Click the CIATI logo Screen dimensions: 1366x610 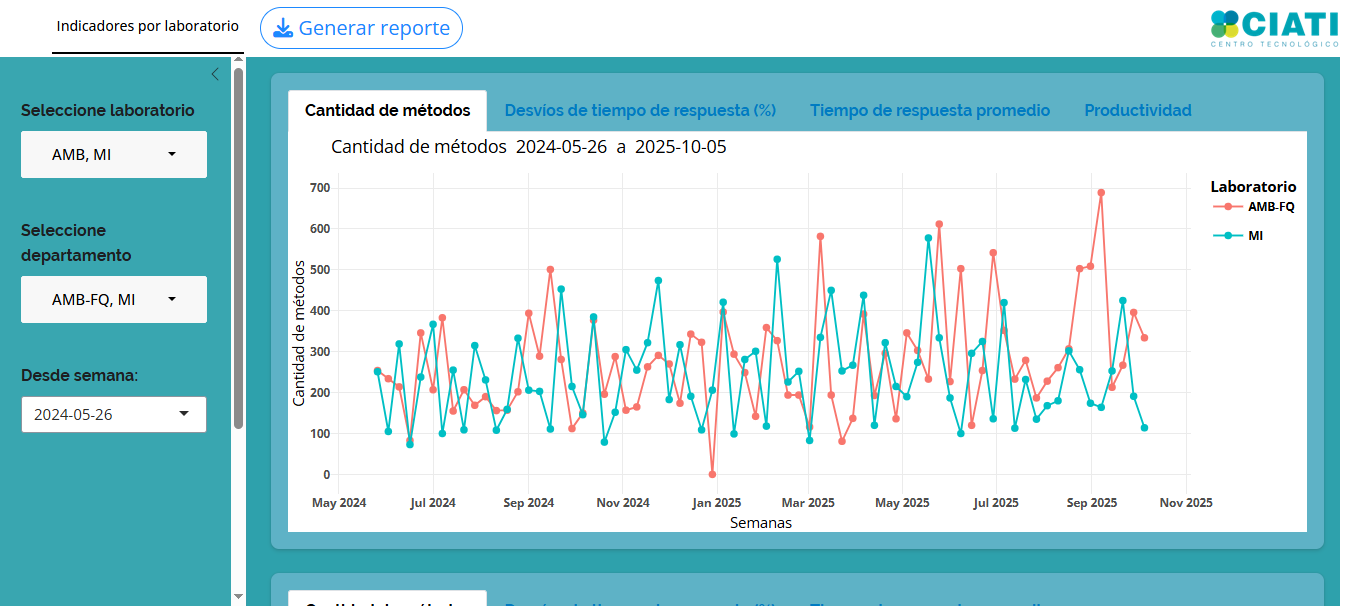pyautogui.click(x=1273, y=28)
